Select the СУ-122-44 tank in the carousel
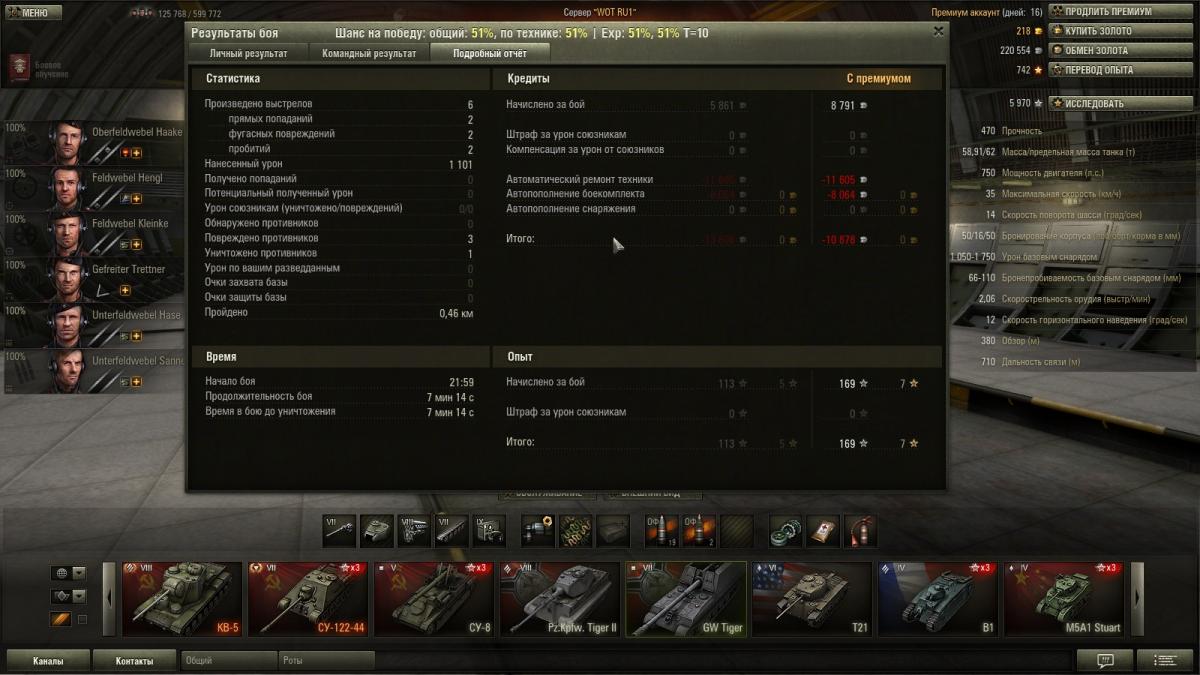The width and height of the screenshot is (1200, 675). [308, 598]
